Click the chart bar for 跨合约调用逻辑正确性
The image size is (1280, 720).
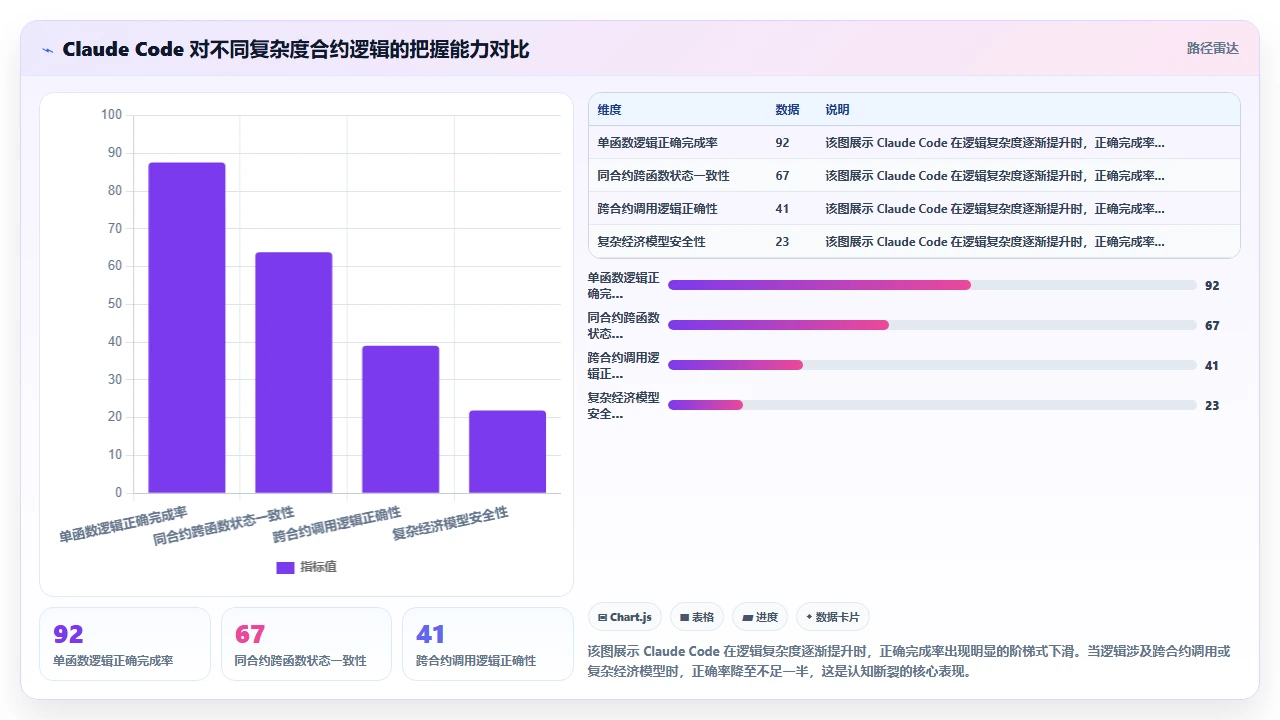point(400,419)
